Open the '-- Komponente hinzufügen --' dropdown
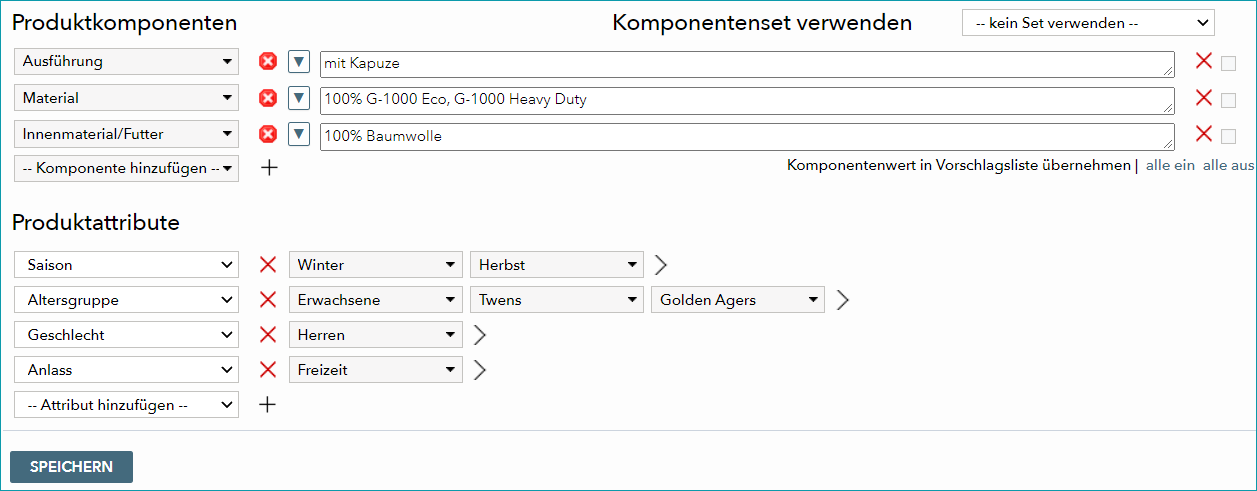The height and width of the screenshot is (491, 1257). (x=126, y=168)
